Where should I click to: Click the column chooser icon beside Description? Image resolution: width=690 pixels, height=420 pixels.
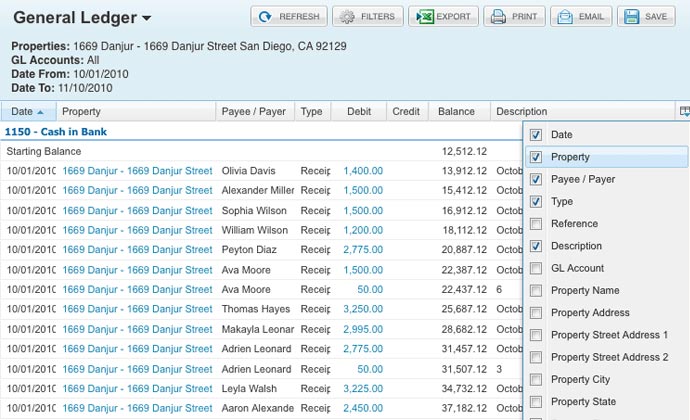[x=684, y=111]
